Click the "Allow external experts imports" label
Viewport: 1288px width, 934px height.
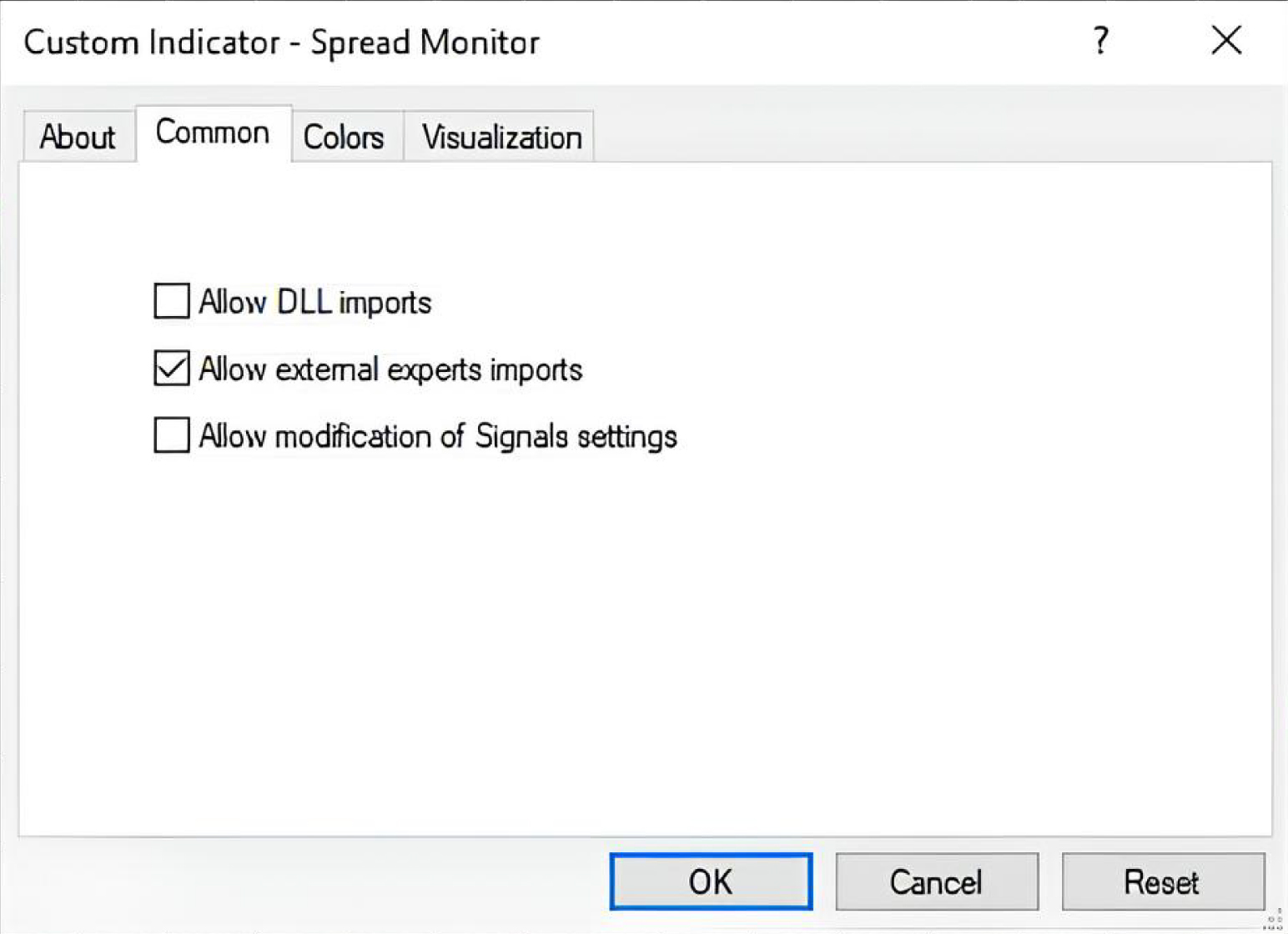coord(390,369)
